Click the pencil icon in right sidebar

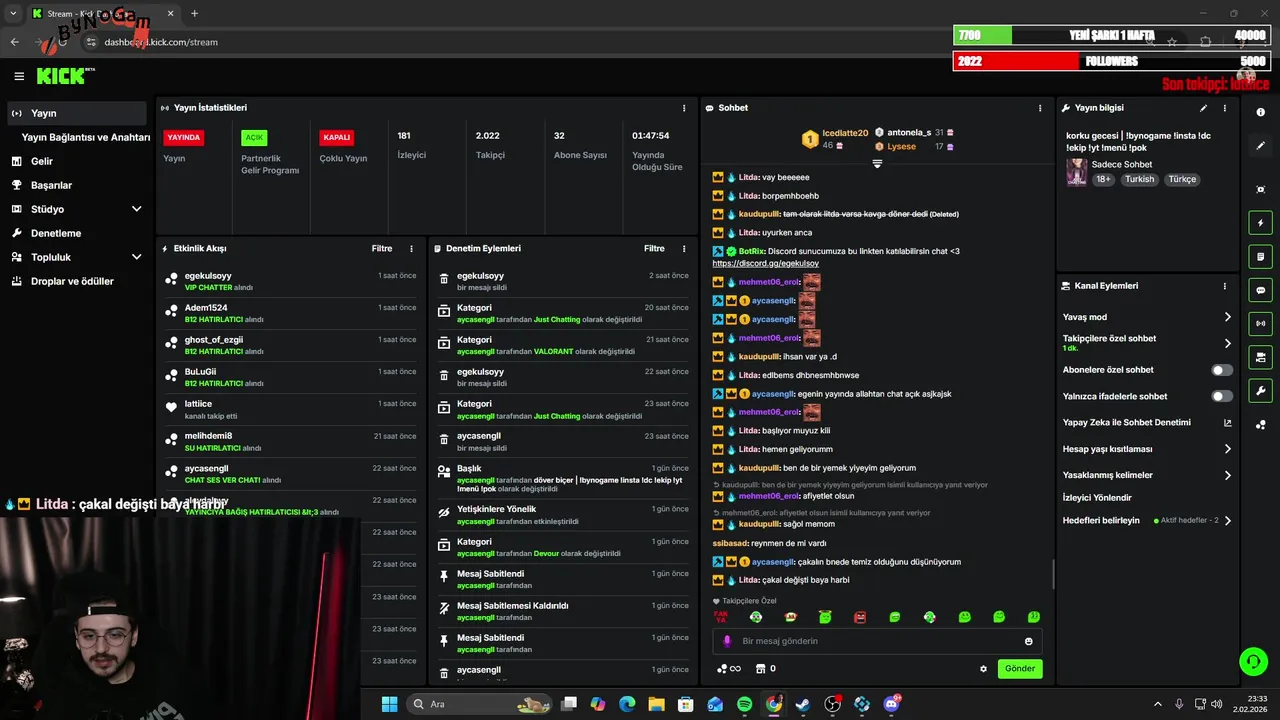[x=1261, y=146]
